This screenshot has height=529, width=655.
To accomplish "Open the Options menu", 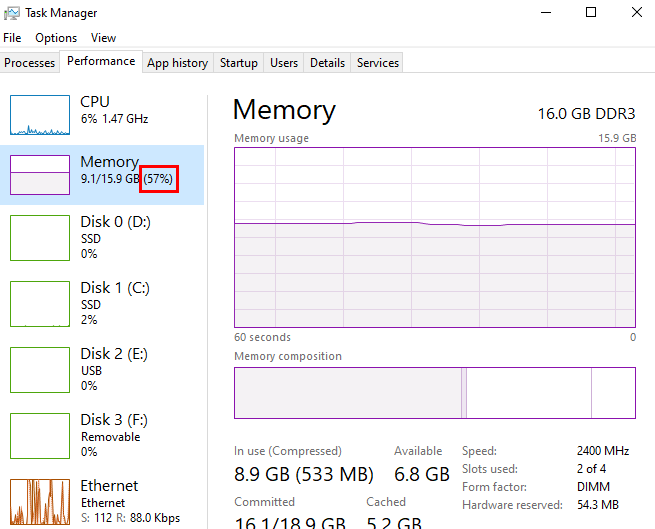I will pos(56,38).
